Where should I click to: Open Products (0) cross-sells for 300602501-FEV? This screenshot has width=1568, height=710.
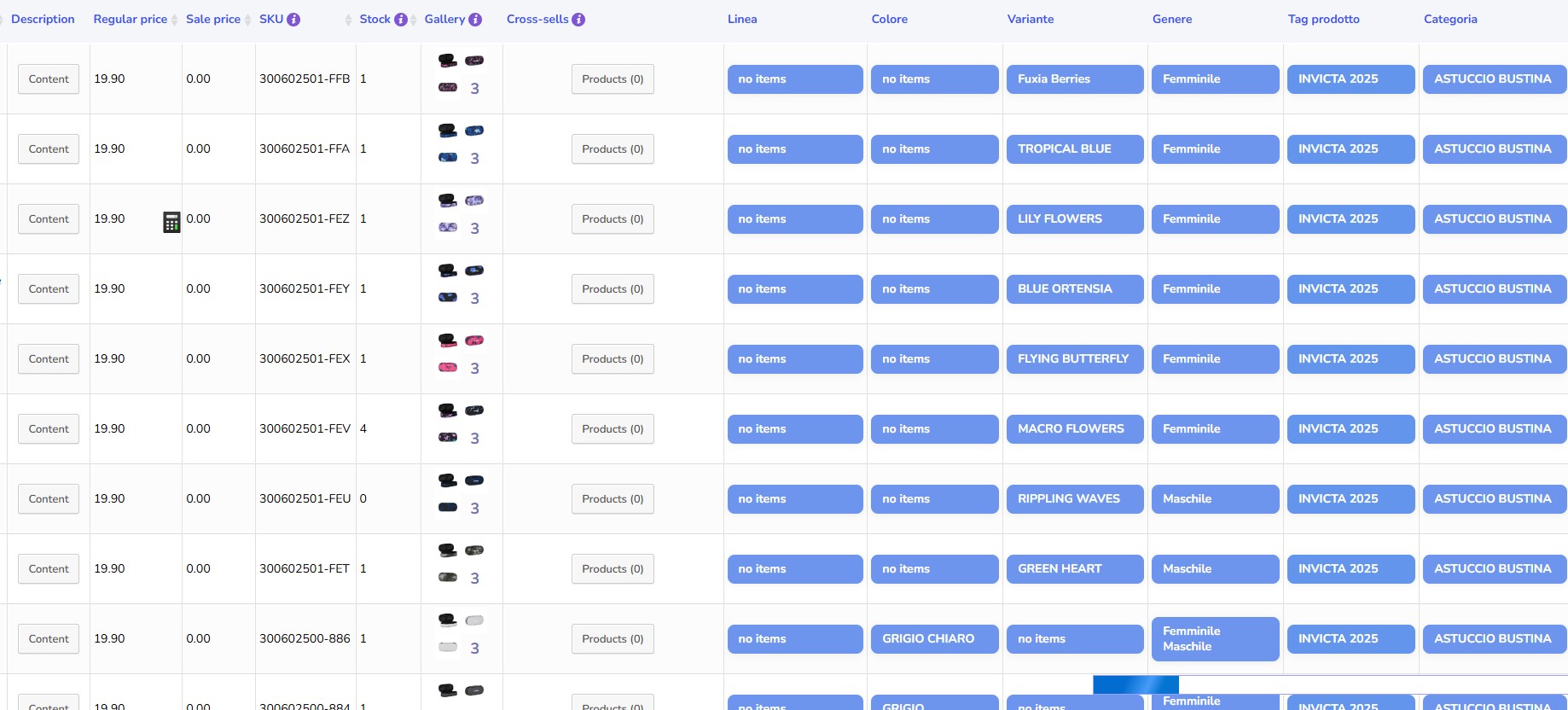pos(613,429)
